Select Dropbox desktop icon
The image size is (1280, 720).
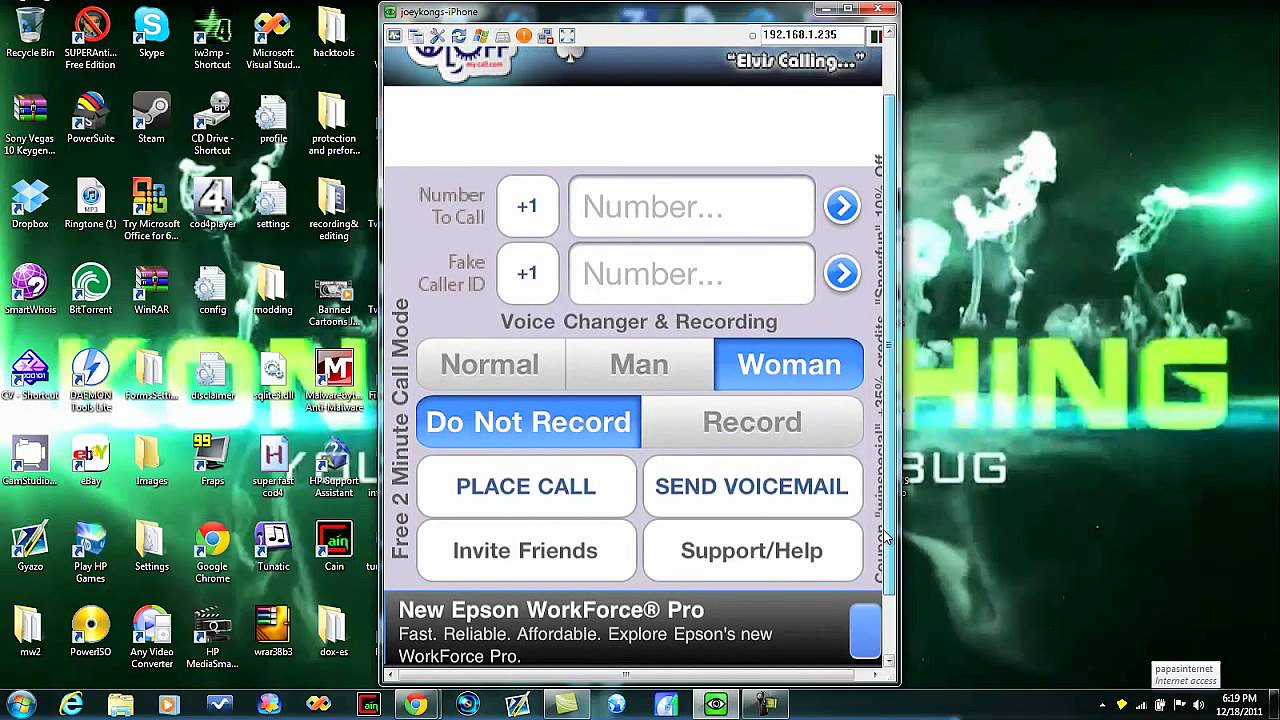click(30, 204)
